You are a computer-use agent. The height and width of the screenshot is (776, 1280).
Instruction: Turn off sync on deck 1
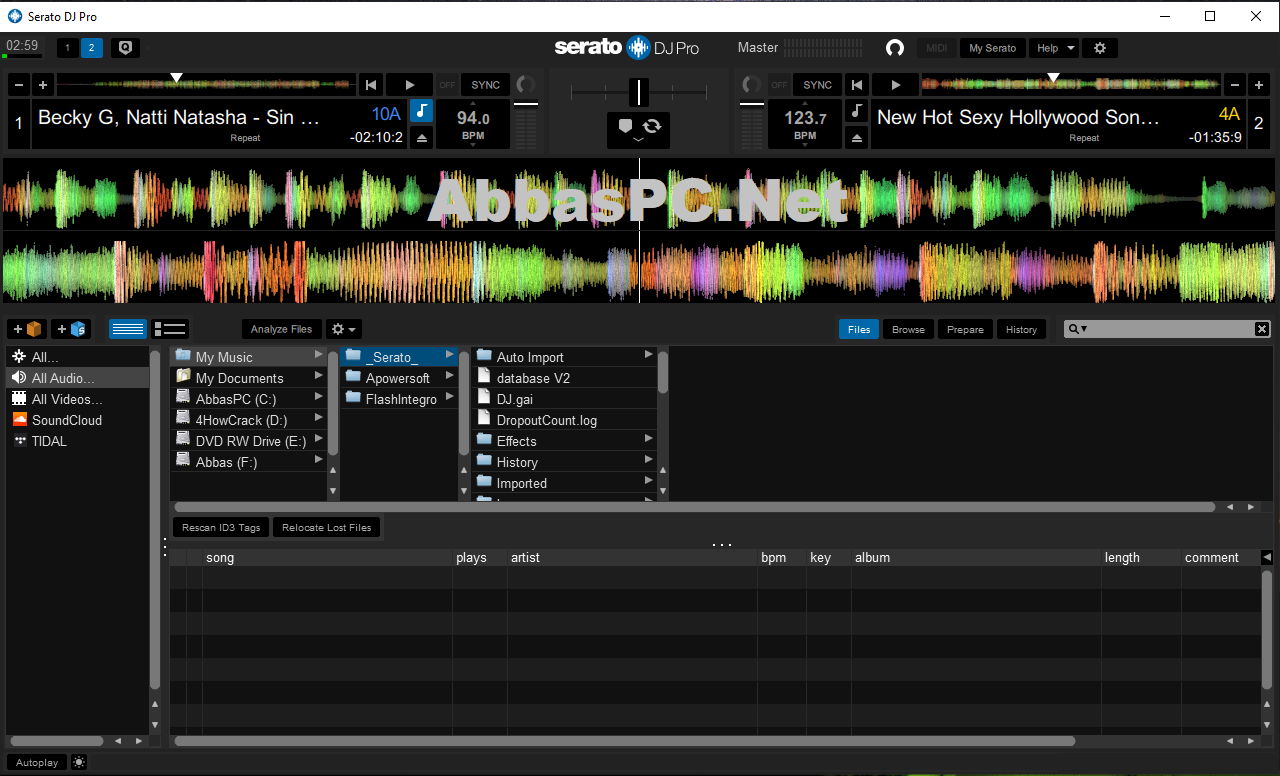pyautogui.click(x=447, y=85)
